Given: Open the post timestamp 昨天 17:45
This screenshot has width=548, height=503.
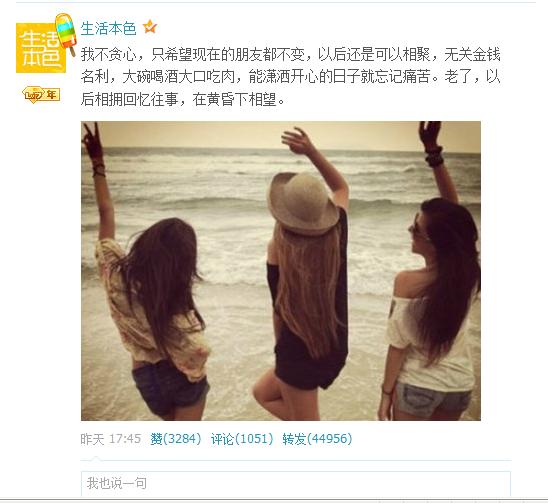Looking at the screenshot, I should click(x=110, y=439).
